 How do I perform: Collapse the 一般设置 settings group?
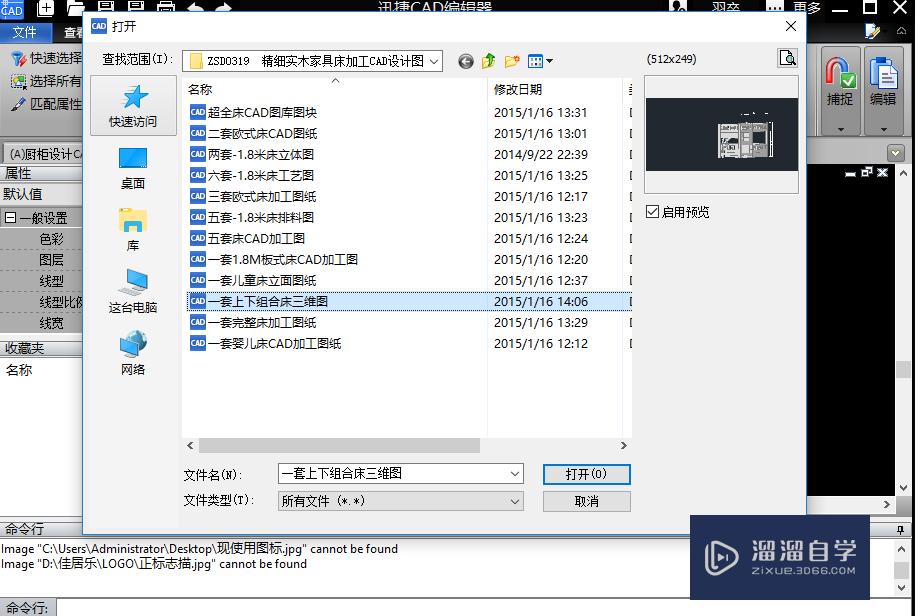[x=10, y=217]
